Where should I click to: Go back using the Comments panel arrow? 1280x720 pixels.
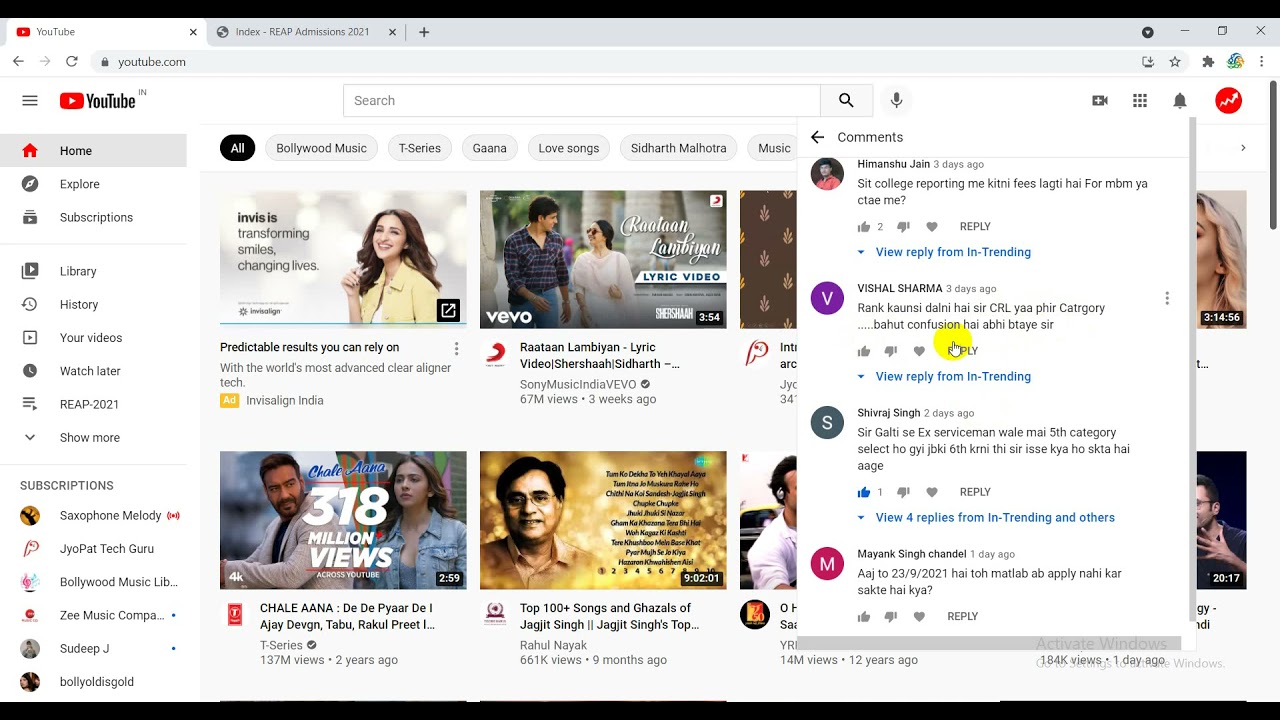817,137
